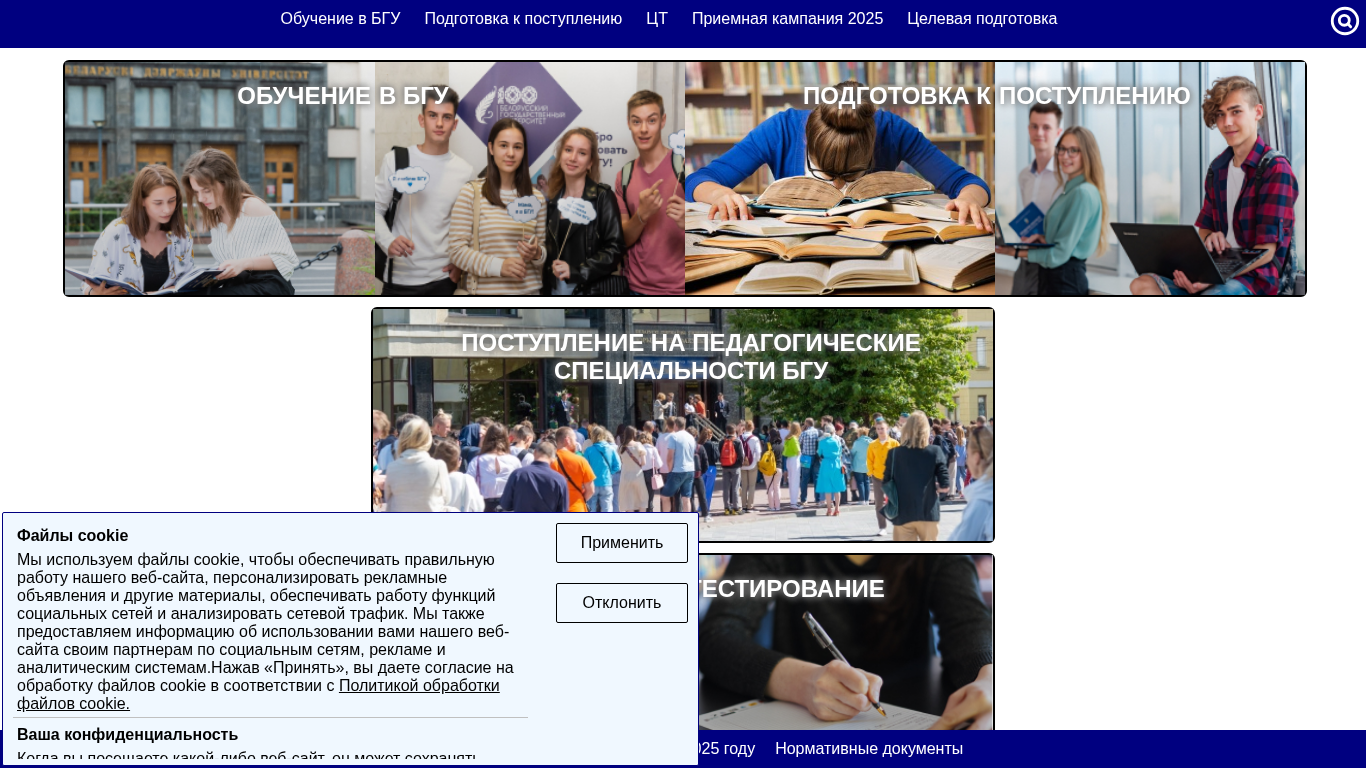
Task: Click the Применить cookie button
Action: pyautogui.click(x=622, y=543)
